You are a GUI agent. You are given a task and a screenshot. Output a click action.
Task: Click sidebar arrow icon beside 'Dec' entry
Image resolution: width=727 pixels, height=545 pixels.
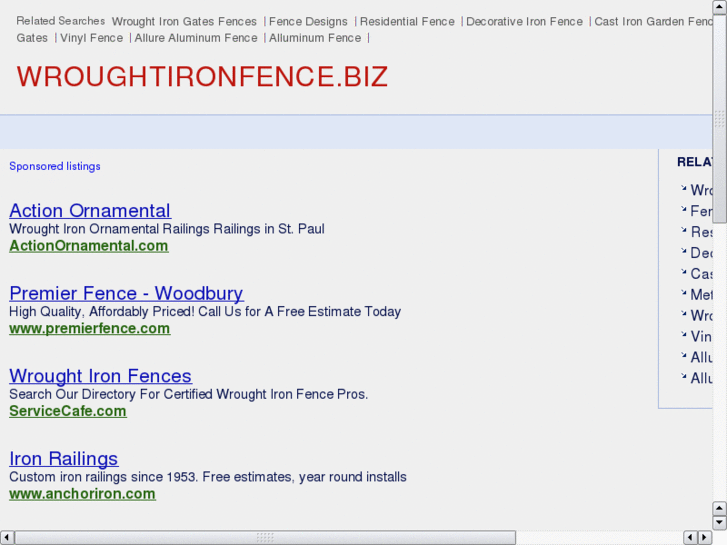(x=683, y=250)
